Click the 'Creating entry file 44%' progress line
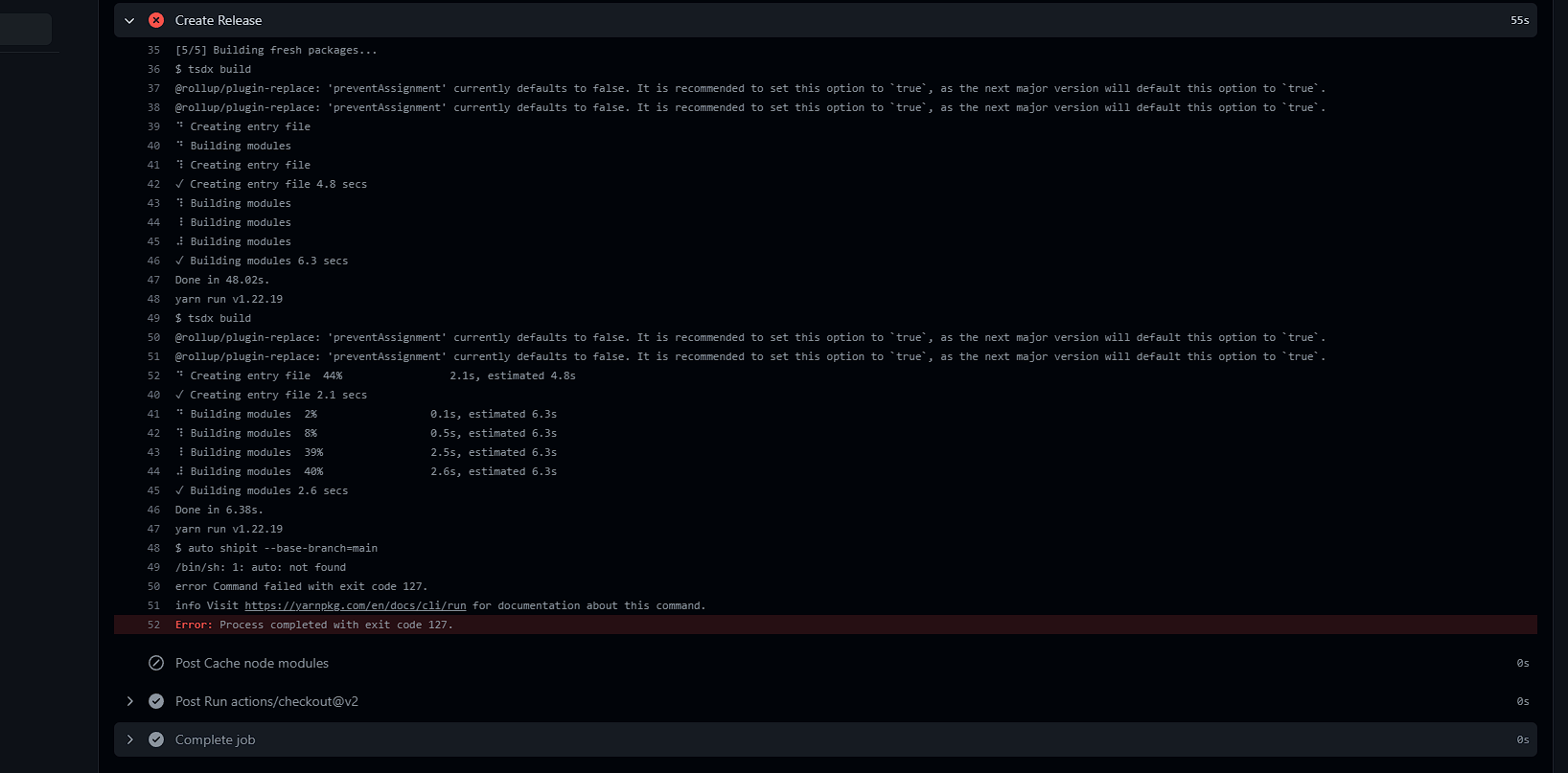1568x773 pixels. (x=376, y=375)
